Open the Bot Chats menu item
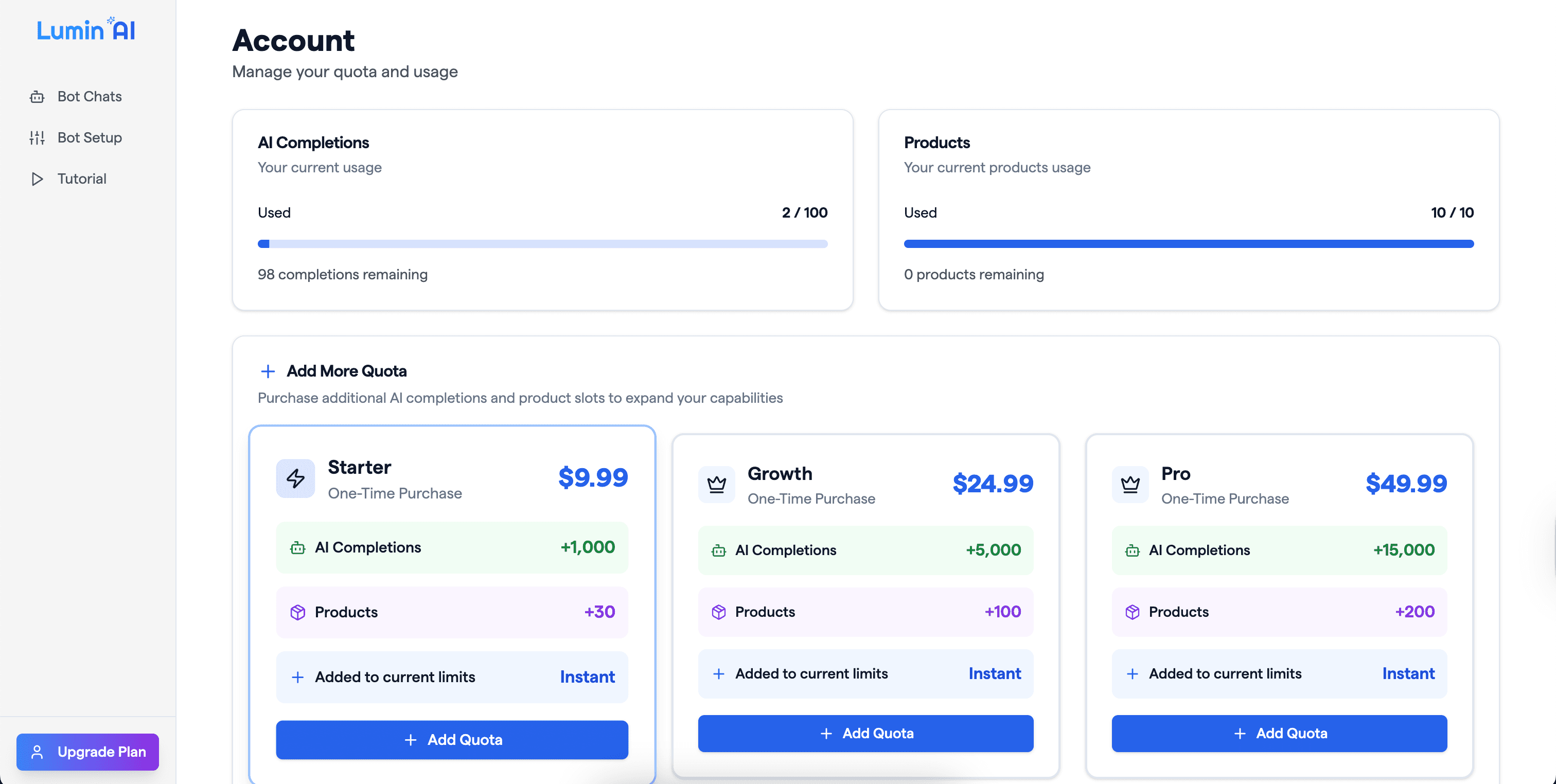The width and height of the screenshot is (1556, 784). point(90,97)
